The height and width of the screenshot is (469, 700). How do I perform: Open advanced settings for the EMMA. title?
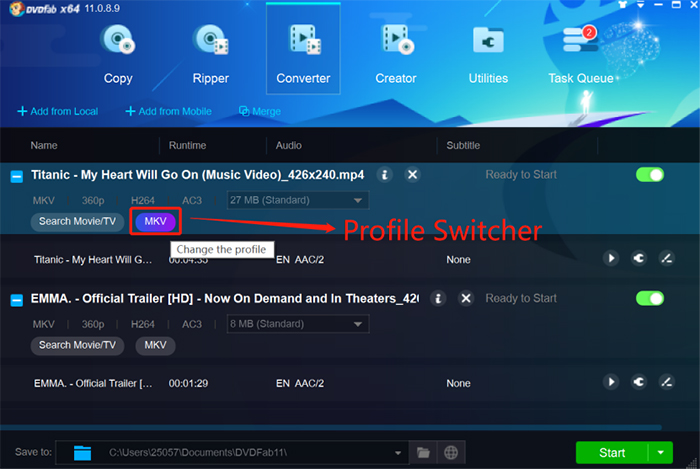tap(639, 382)
